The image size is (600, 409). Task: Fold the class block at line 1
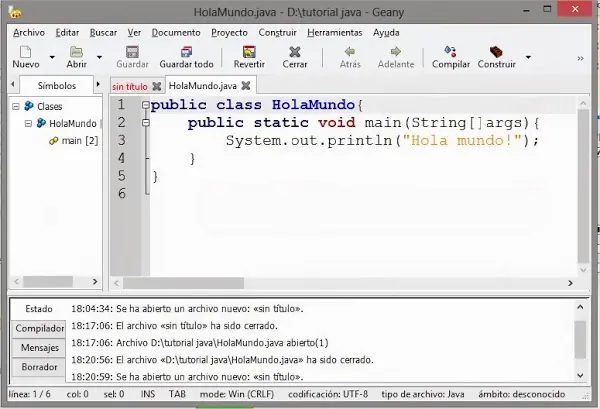[x=145, y=104]
